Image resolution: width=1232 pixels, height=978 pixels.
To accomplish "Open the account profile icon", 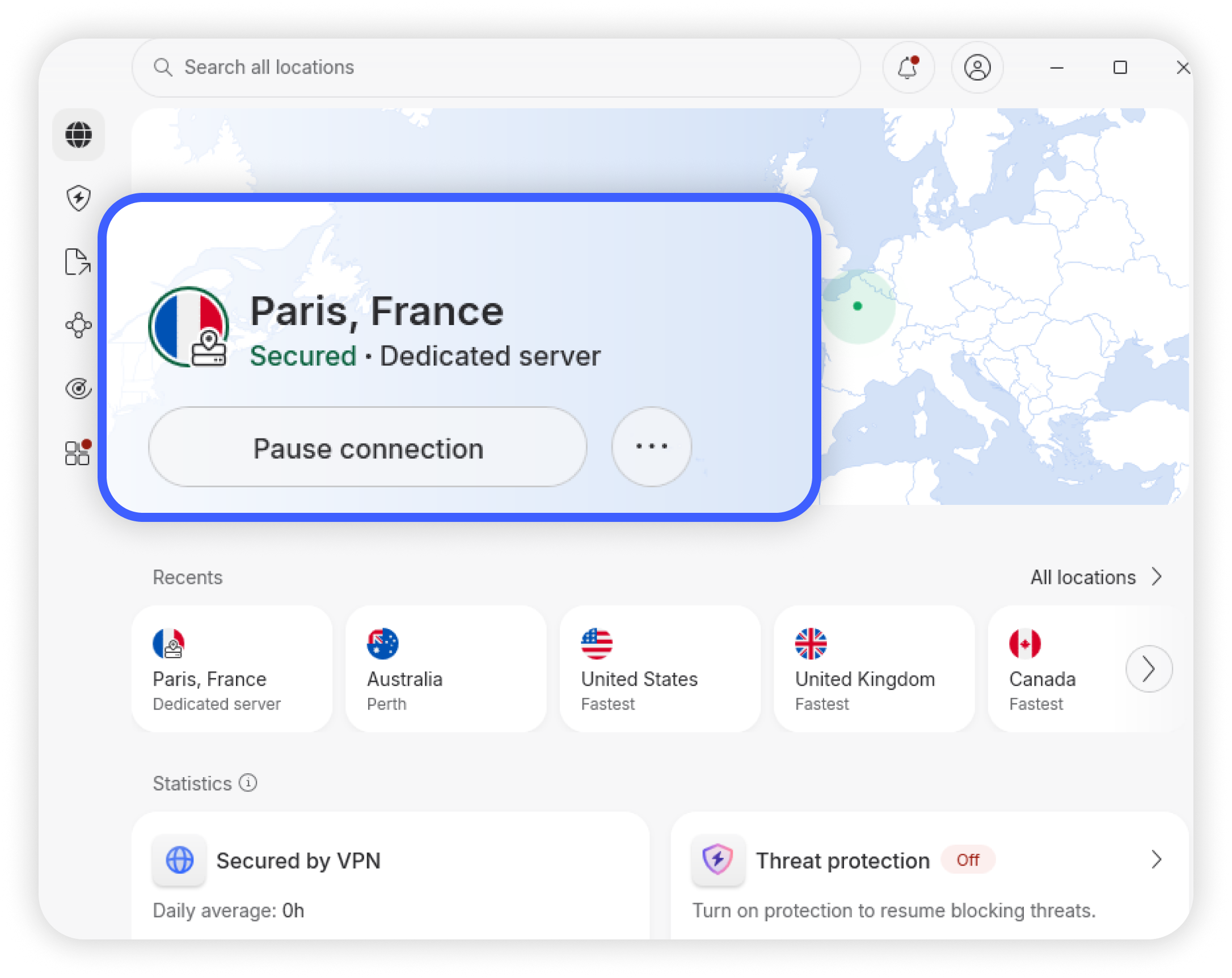I will click(977, 68).
